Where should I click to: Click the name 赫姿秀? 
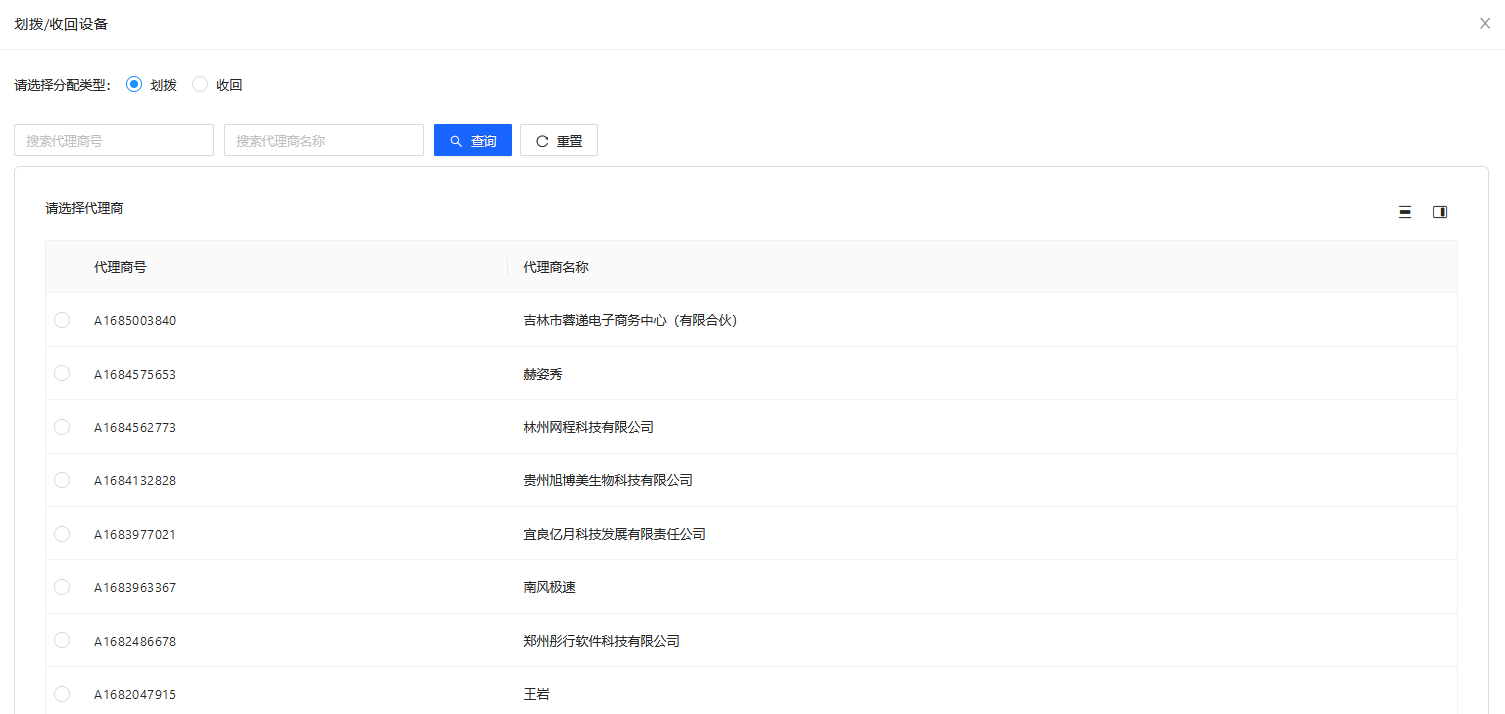[x=543, y=374]
